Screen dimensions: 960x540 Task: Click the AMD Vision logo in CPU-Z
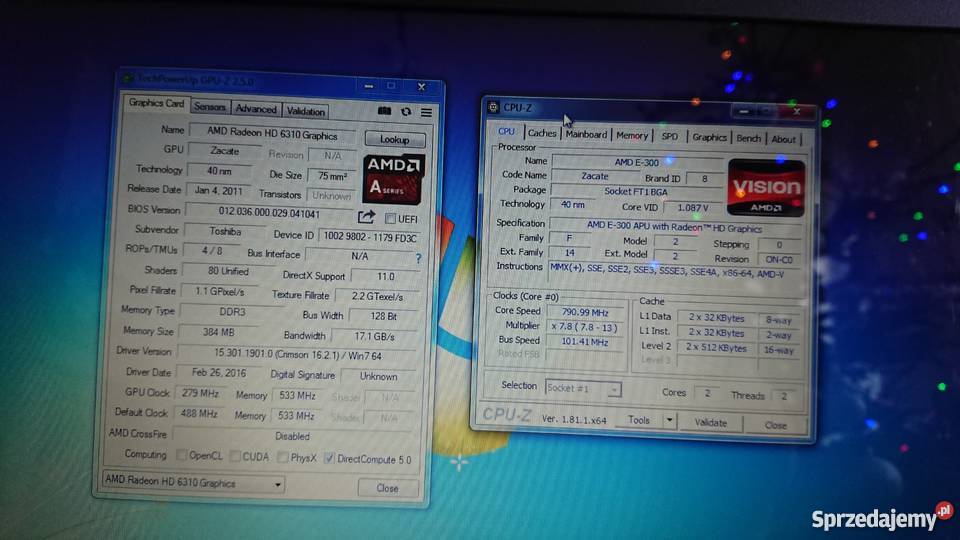(x=766, y=187)
